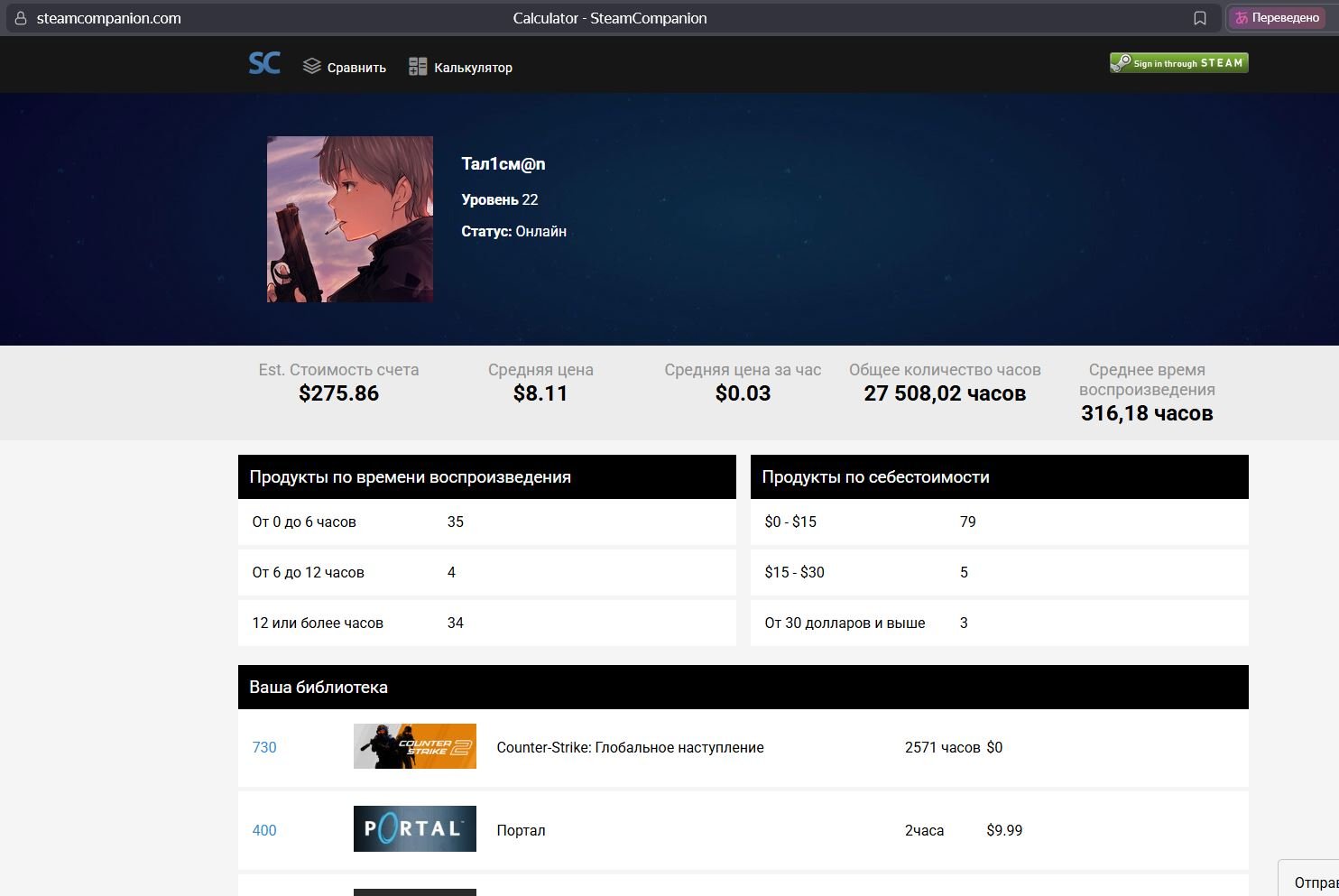
Task: Click the Продукты по себестоимости header
Action: 1000,476
